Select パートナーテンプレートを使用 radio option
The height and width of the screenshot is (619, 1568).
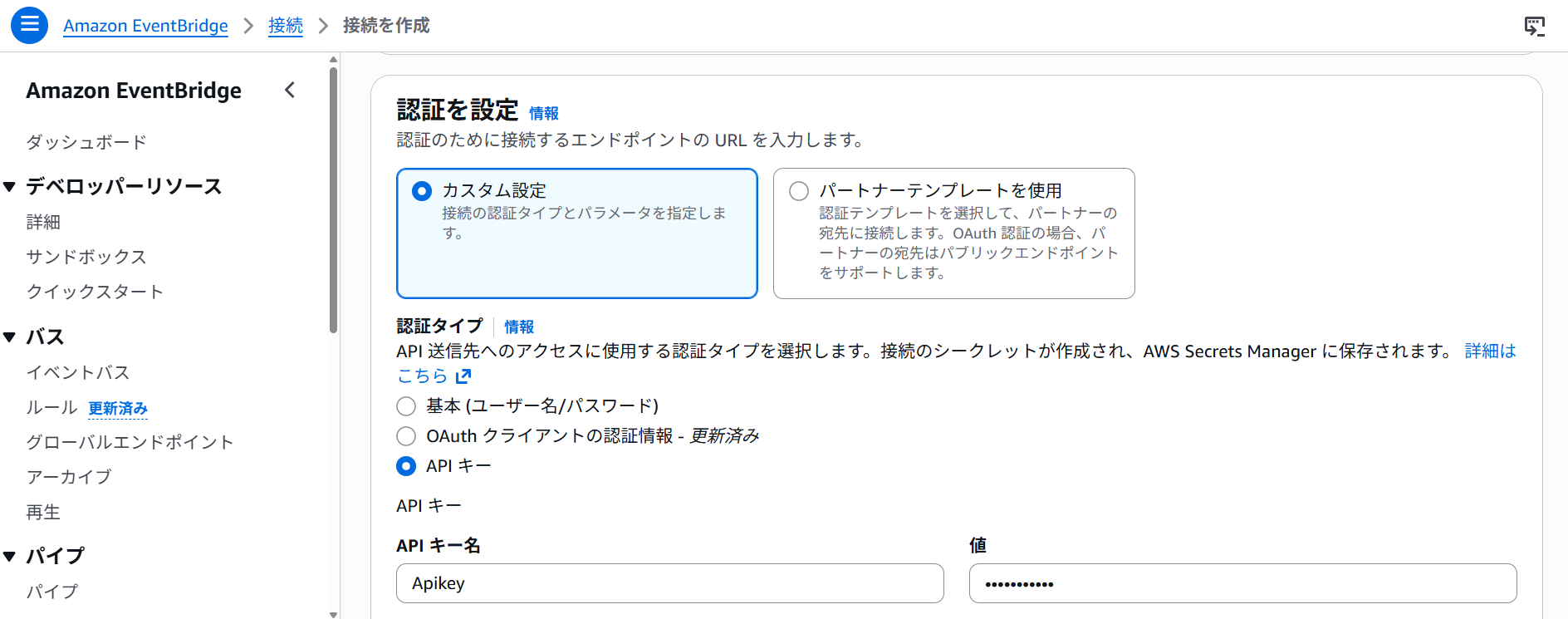point(799,191)
